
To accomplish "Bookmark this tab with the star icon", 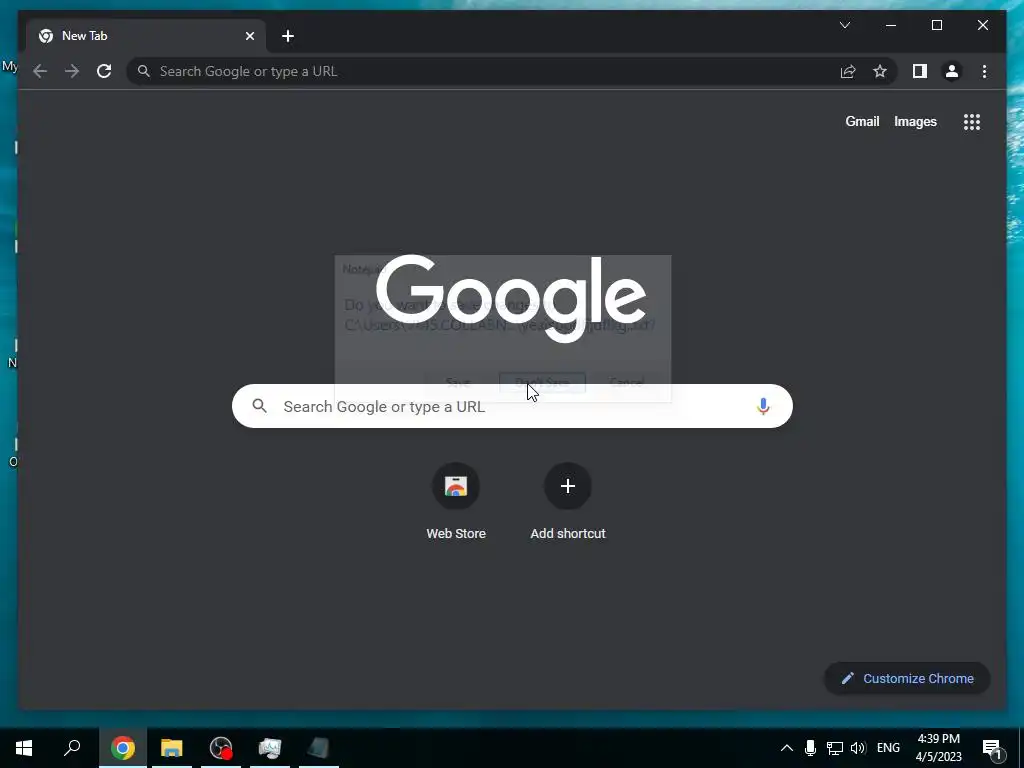I will (880, 71).
